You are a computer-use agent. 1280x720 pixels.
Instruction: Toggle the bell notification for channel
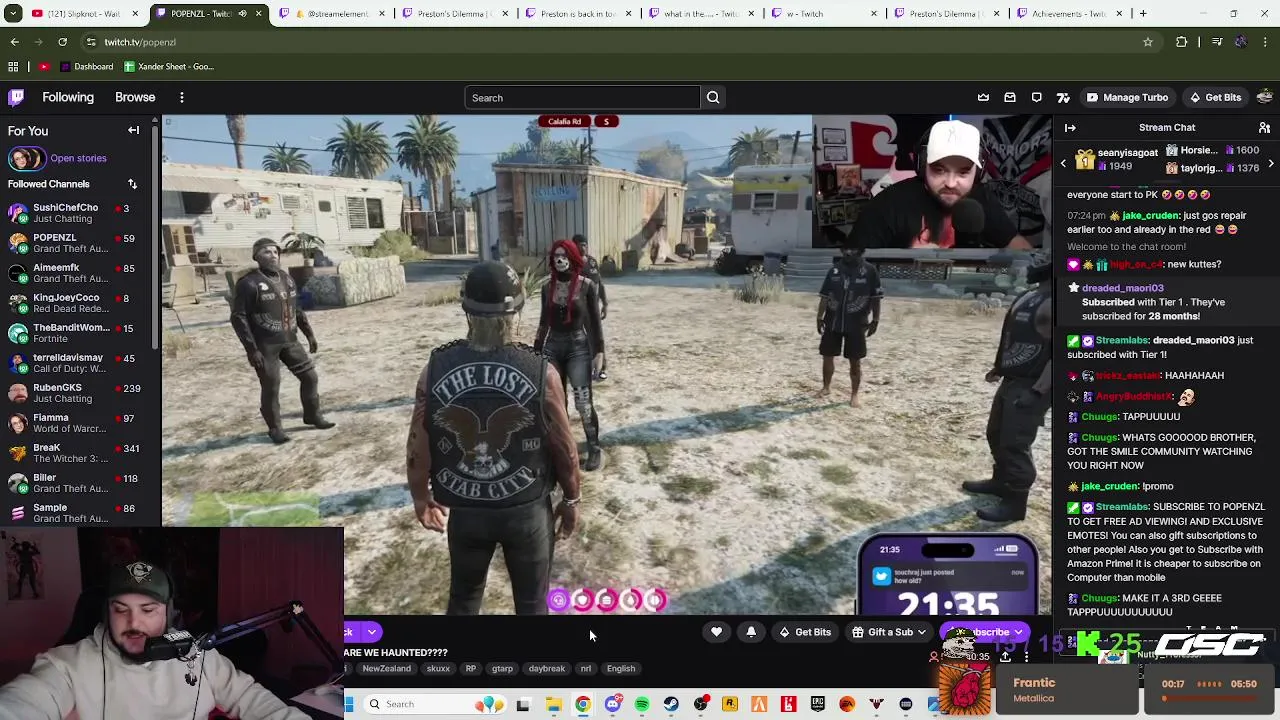pos(751,632)
